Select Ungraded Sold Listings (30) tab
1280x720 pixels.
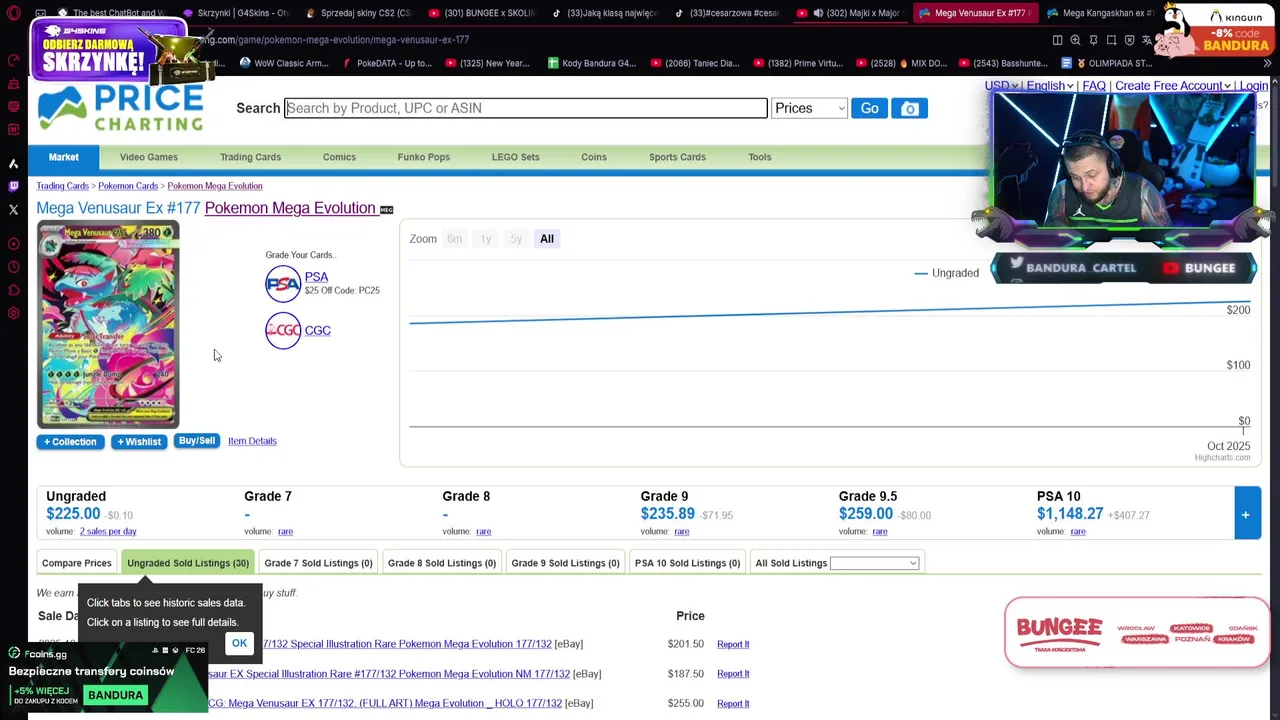(x=188, y=563)
